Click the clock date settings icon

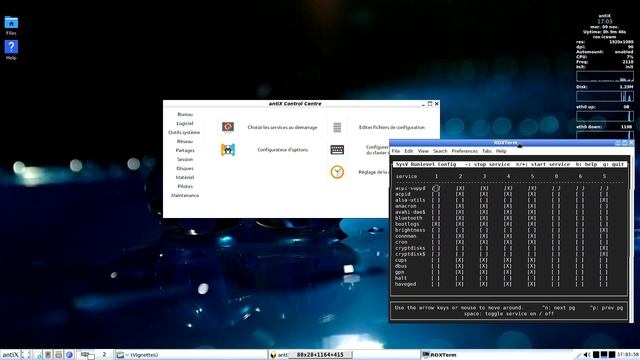click(x=337, y=172)
